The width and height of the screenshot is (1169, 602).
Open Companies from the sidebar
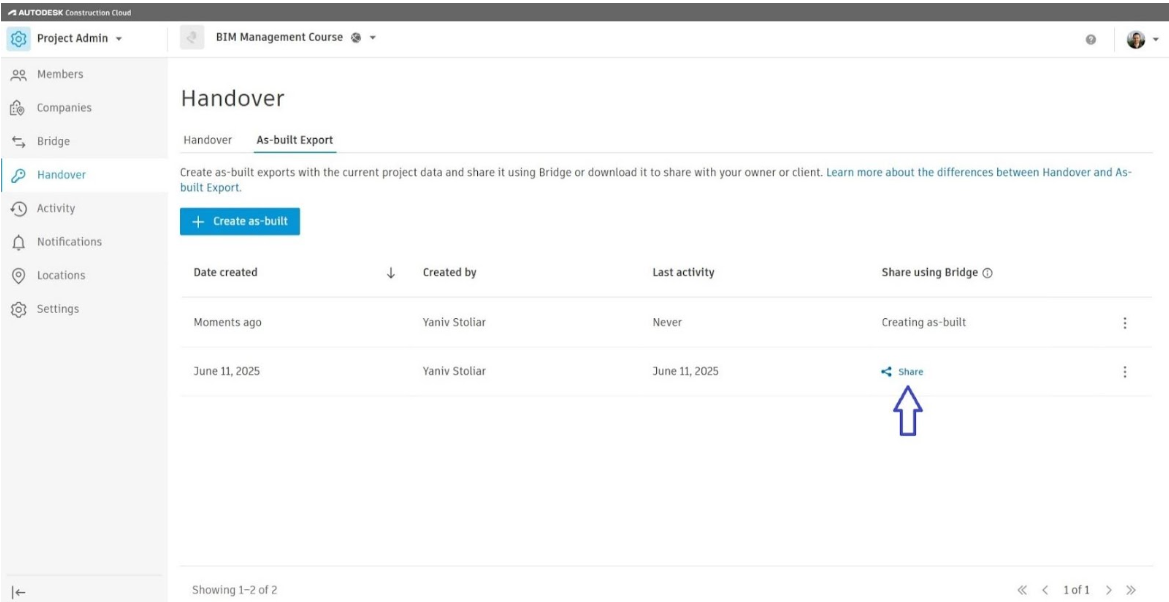coord(64,108)
